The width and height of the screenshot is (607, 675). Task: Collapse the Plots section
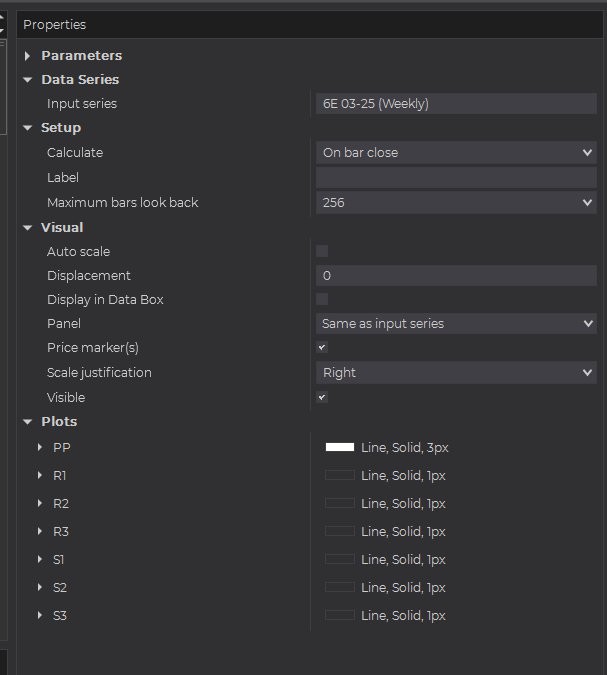(28, 422)
